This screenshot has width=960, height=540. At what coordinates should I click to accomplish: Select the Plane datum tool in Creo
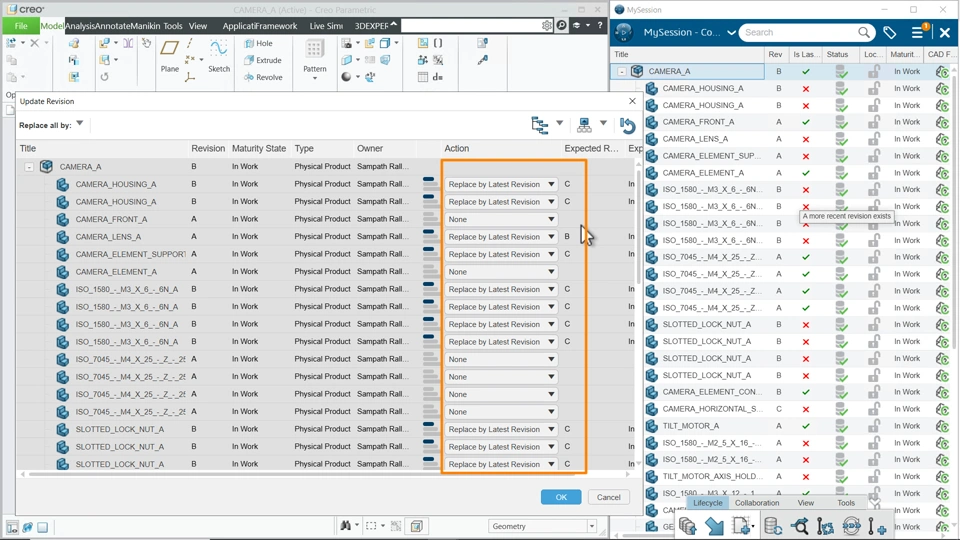tap(170, 55)
